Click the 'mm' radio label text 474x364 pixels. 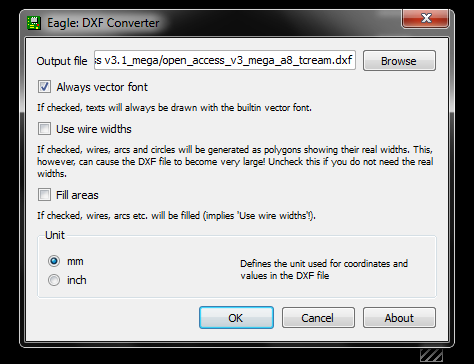(75, 261)
